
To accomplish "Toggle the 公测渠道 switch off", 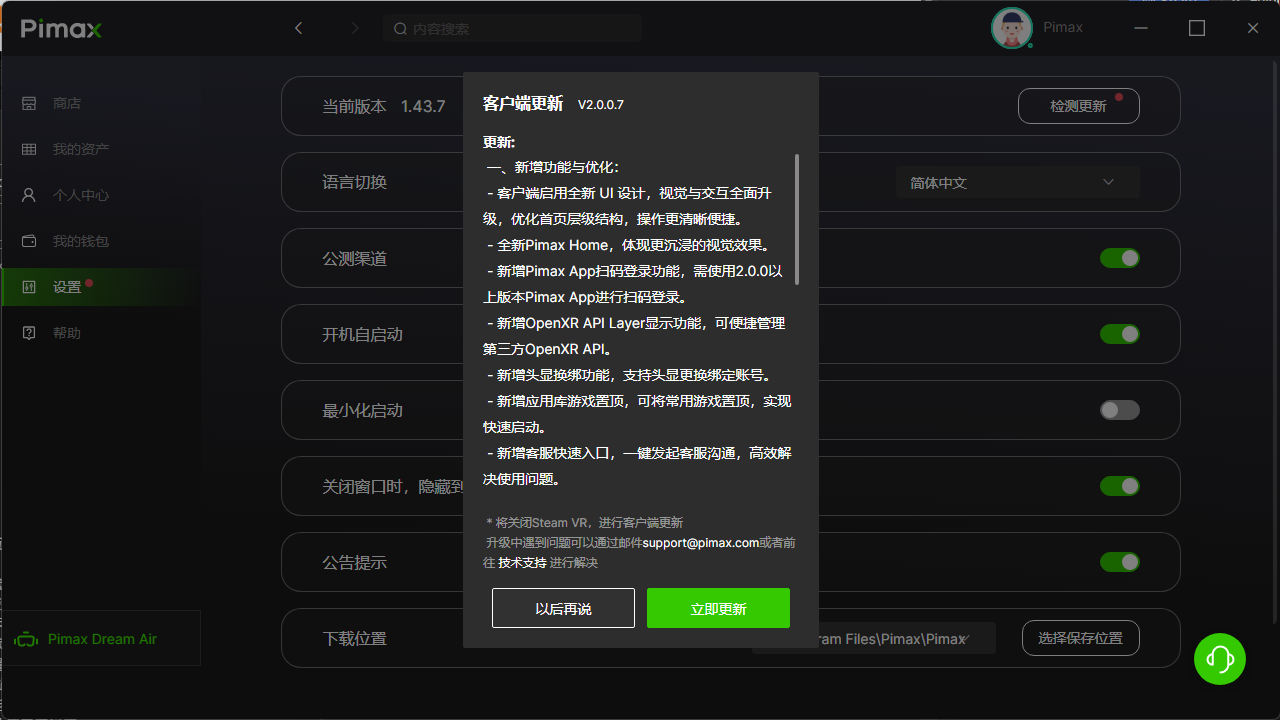I will (x=1119, y=258).
